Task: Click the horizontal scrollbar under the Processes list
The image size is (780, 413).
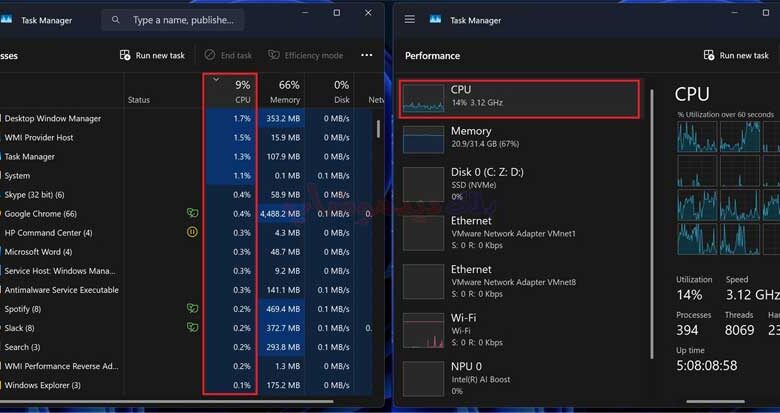Action: (x=167, y=402)
